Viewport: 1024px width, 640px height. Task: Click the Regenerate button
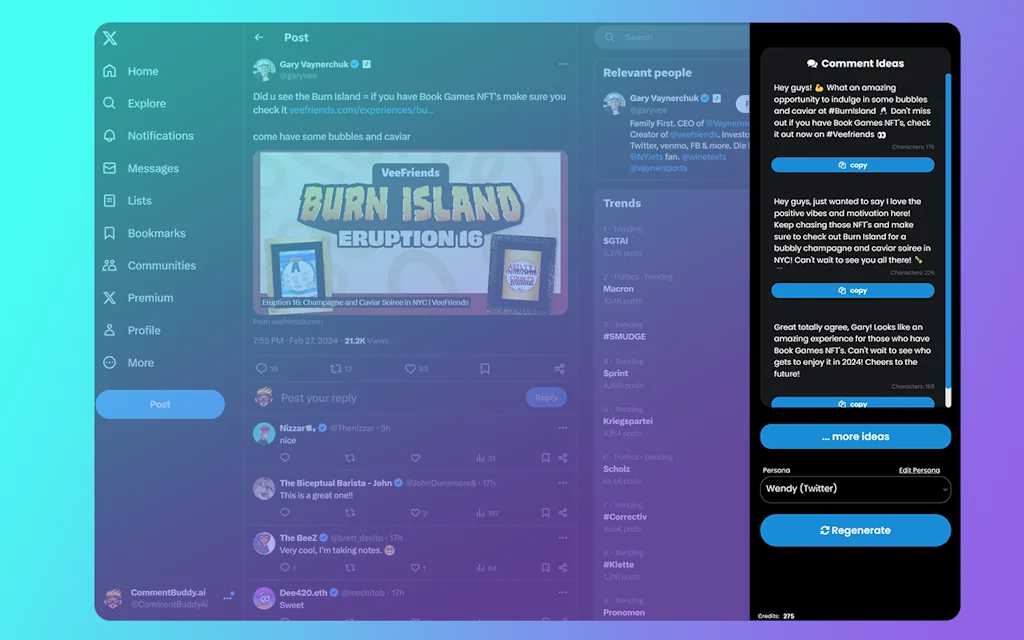coord(855,530)
